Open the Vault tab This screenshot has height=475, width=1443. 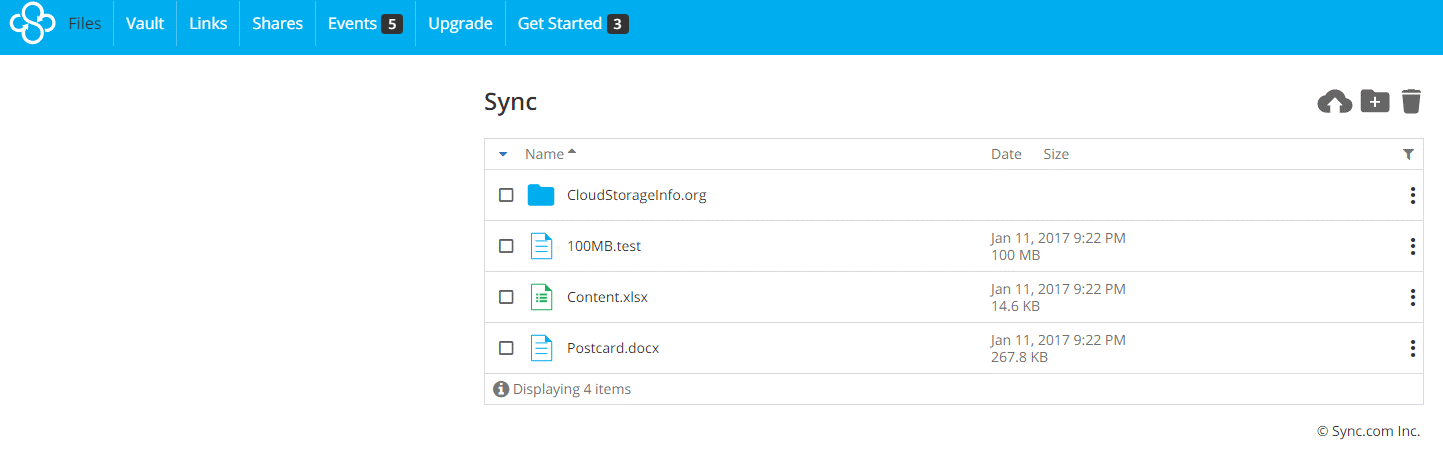pos(145,23)
